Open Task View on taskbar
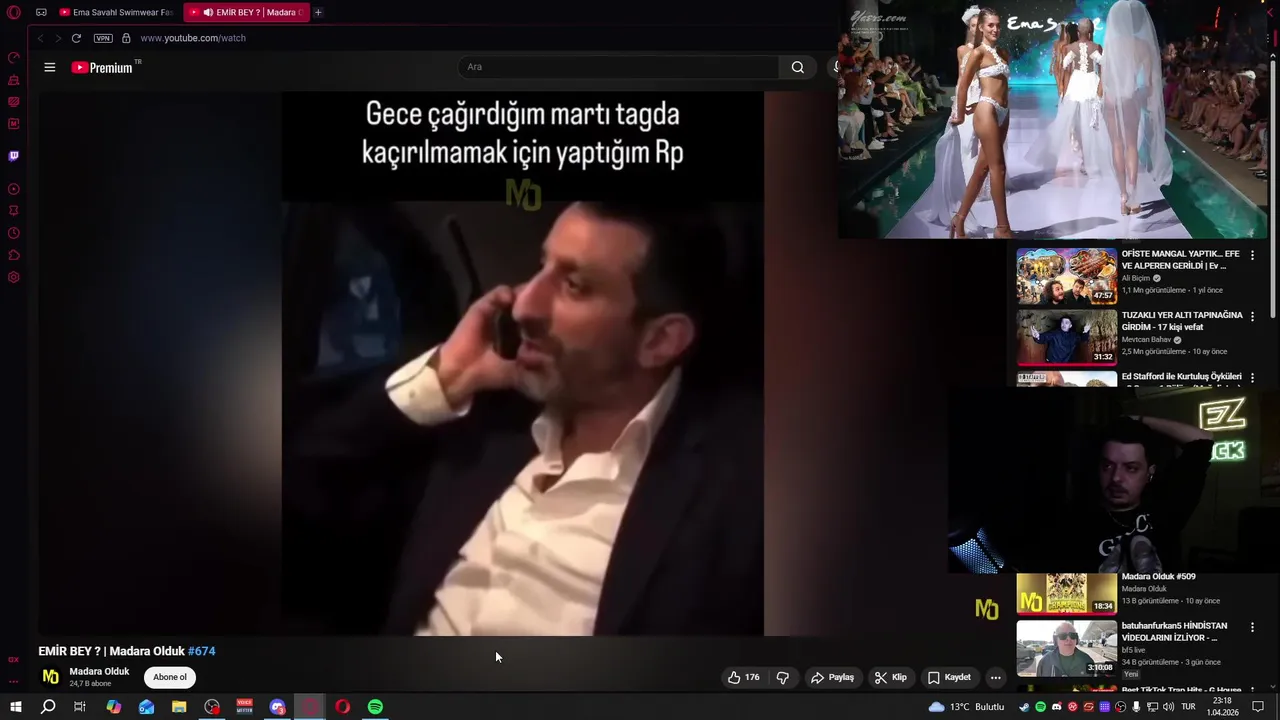Screen dimensions: 1280x720 click(80, 707)
